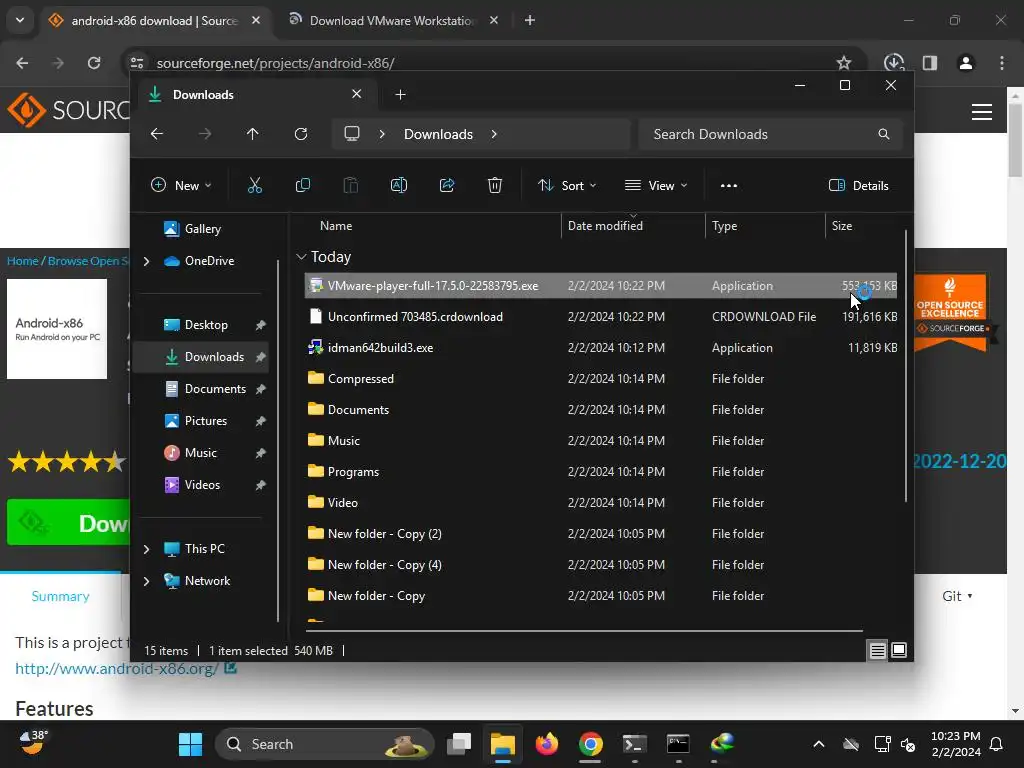The height and width of the screenshot is (768, 1024).
Task: Expand the OneDrive tree node
Action: pos(146,261)
